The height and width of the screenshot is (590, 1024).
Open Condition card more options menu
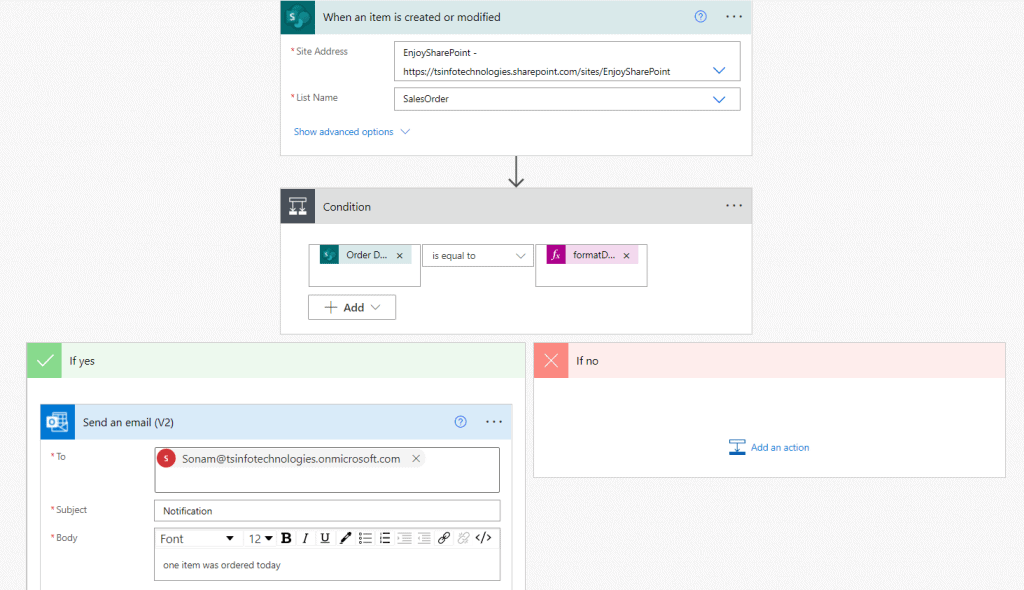734,206
